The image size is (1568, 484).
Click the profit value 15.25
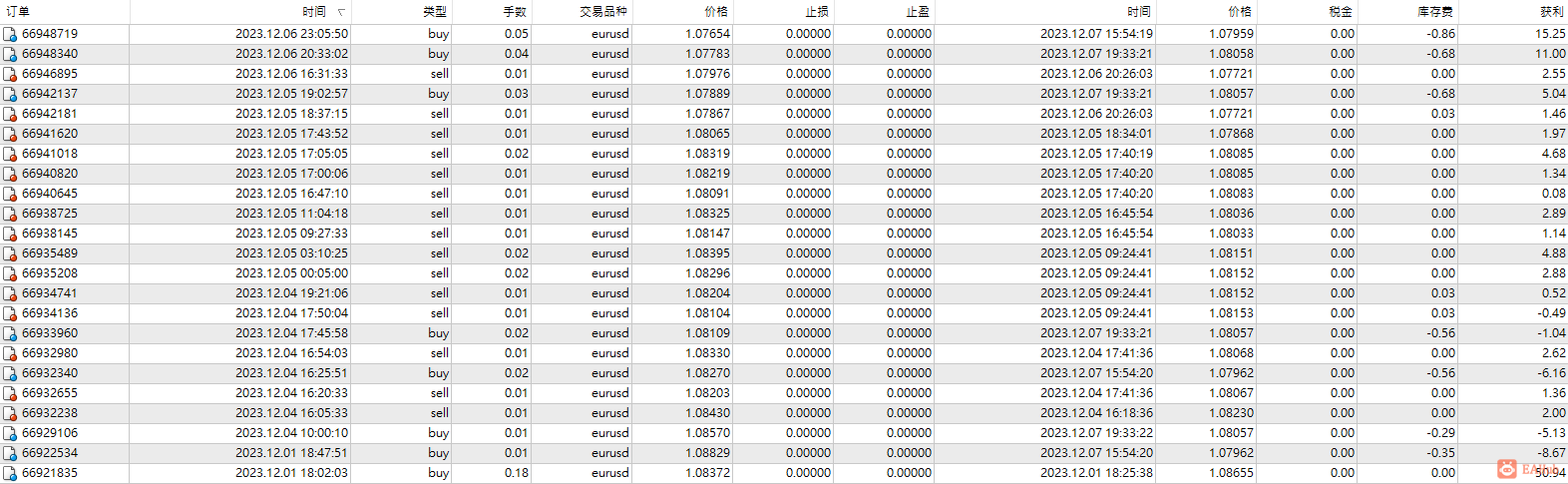[x=1550, y=34]
